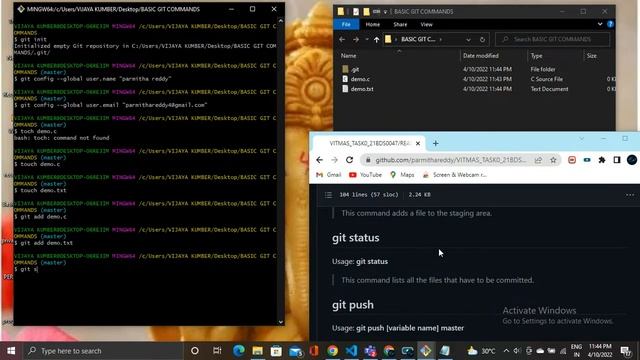Select the demo.txt file in Explorer

coord(362,89)
